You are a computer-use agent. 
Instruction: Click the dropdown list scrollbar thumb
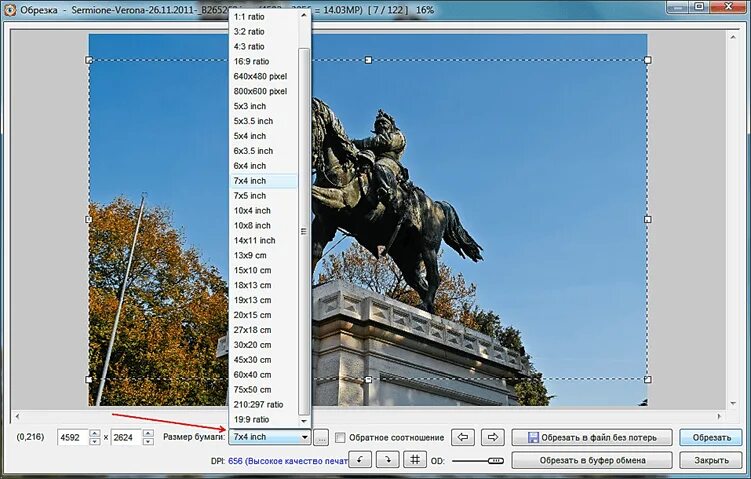[x=304, y=231]
